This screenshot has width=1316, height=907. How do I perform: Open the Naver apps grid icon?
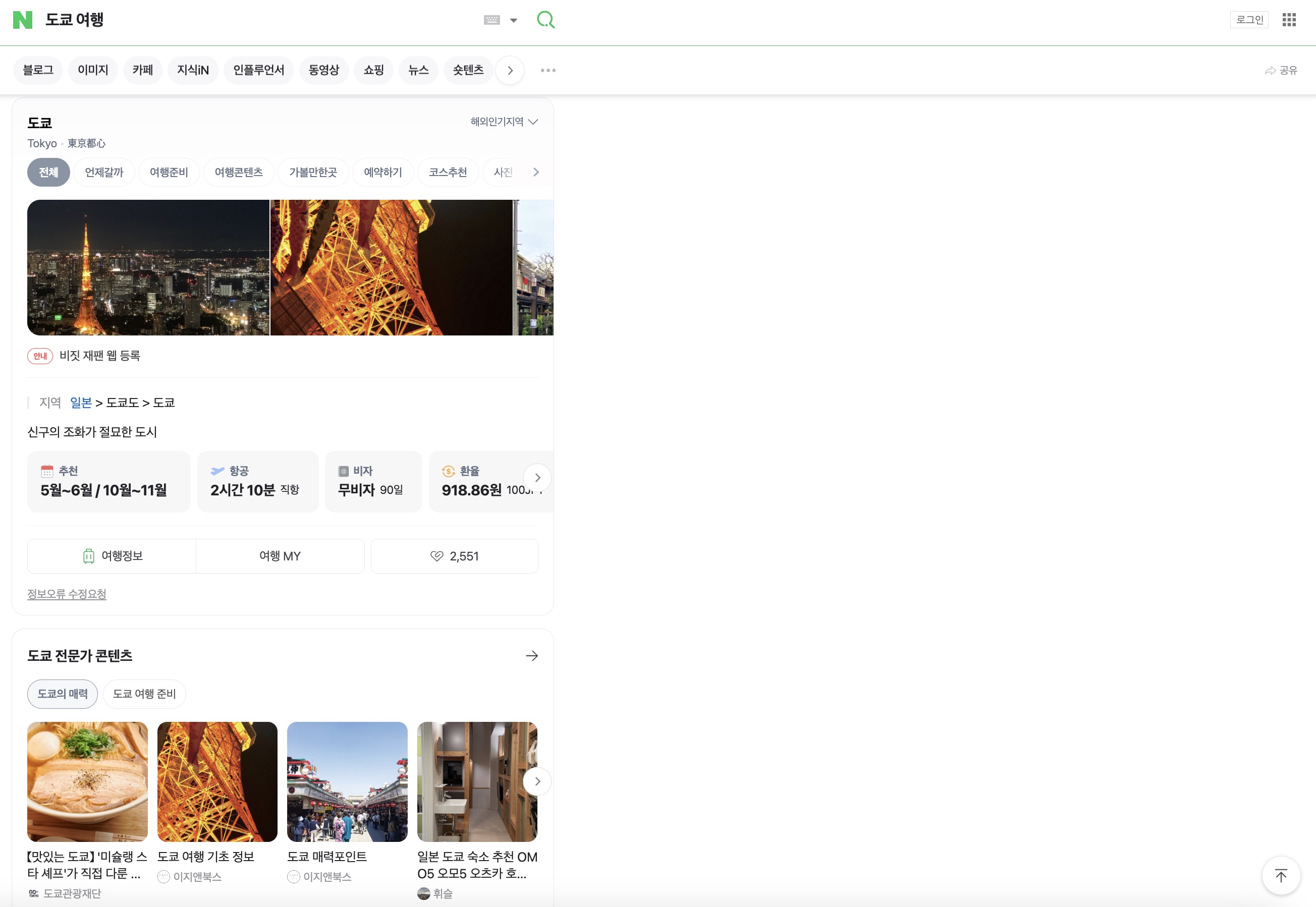1289,19
